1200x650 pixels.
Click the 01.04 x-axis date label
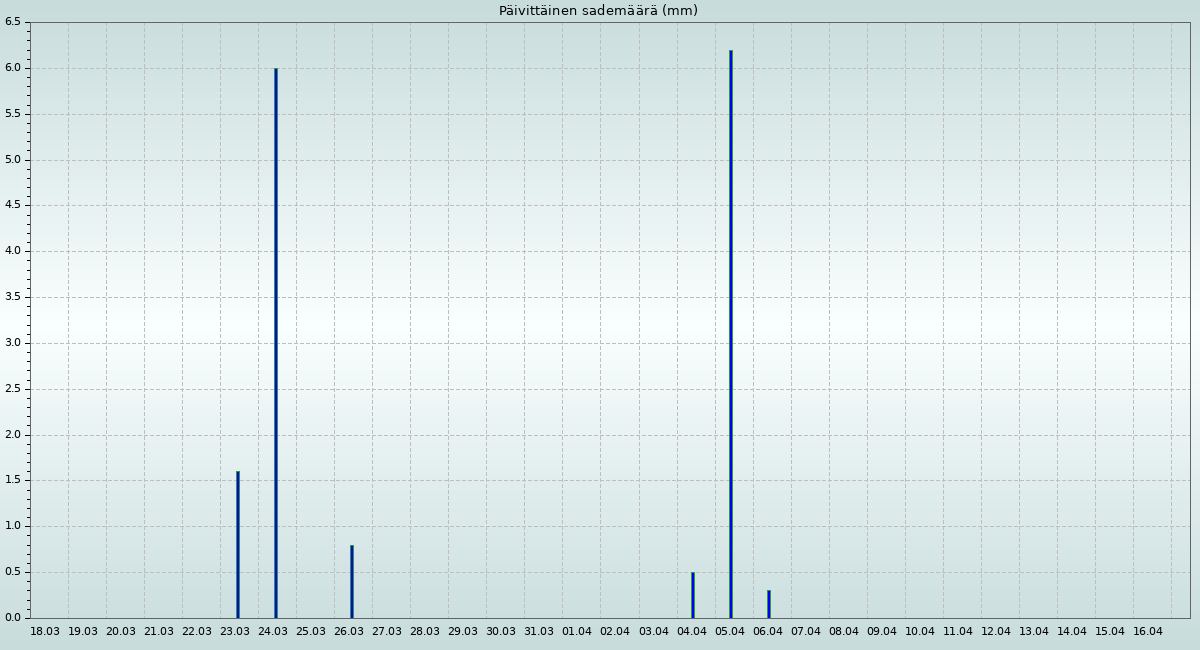[577, 632]
